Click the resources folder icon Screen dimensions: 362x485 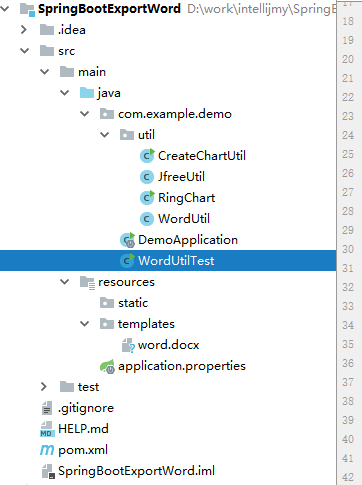tap(87, 283)
